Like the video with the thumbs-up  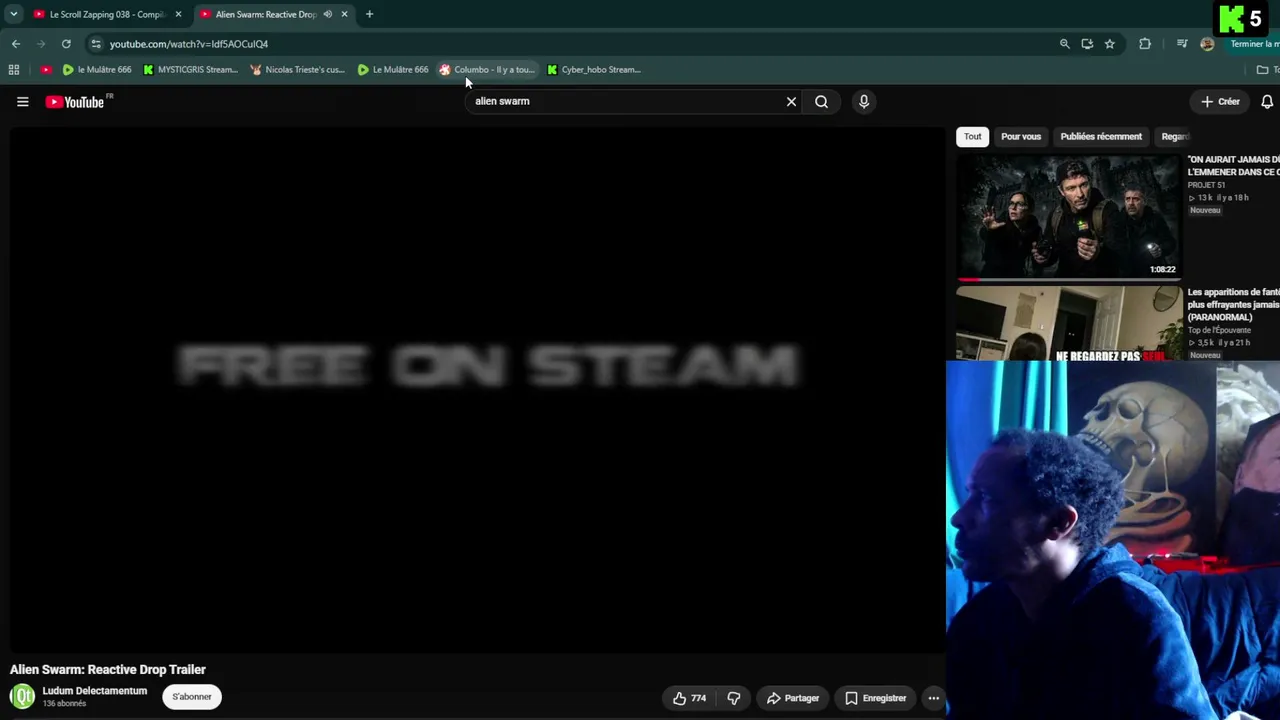(690, 698)
